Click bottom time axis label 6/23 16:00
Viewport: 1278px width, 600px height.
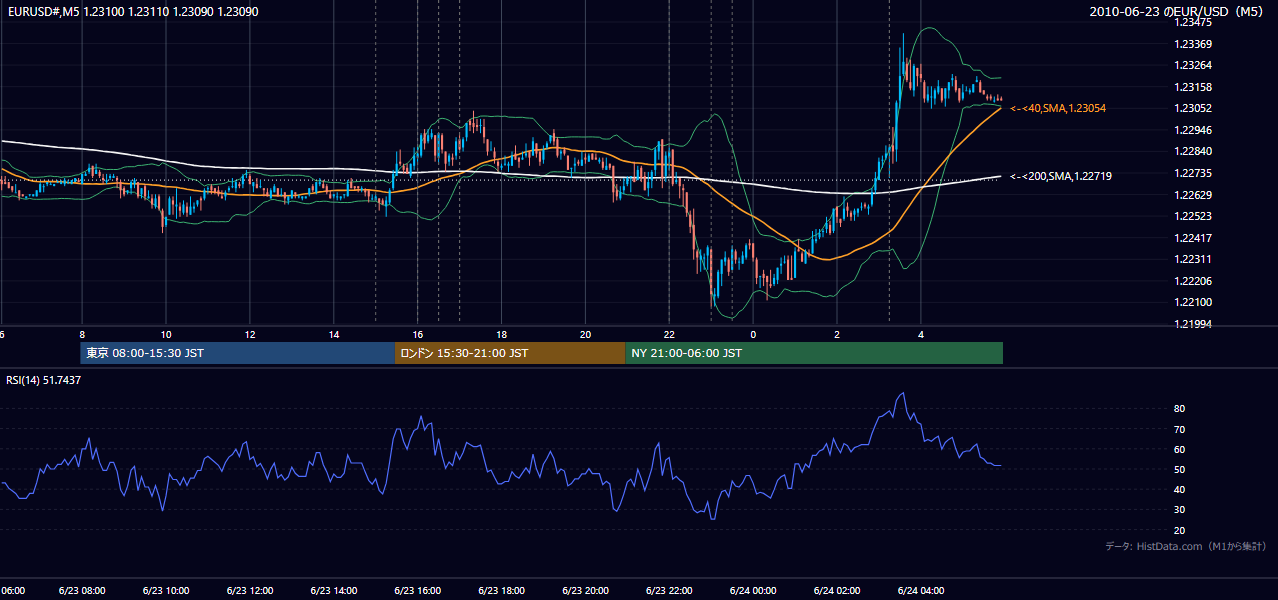click(x=418, y=590)
